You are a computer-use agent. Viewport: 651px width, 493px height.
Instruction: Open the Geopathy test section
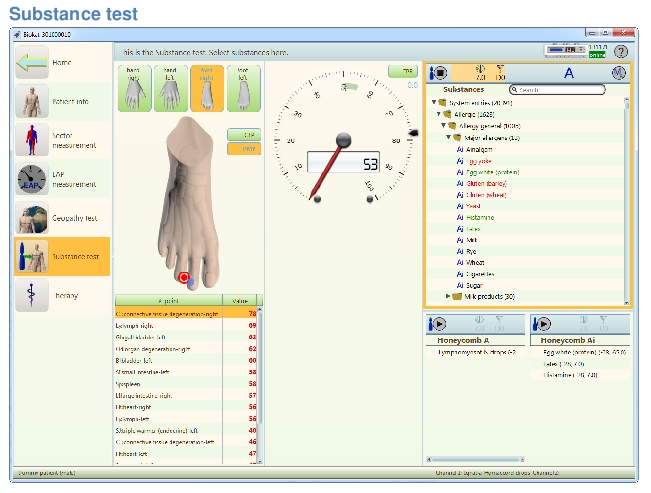point(31,218)
